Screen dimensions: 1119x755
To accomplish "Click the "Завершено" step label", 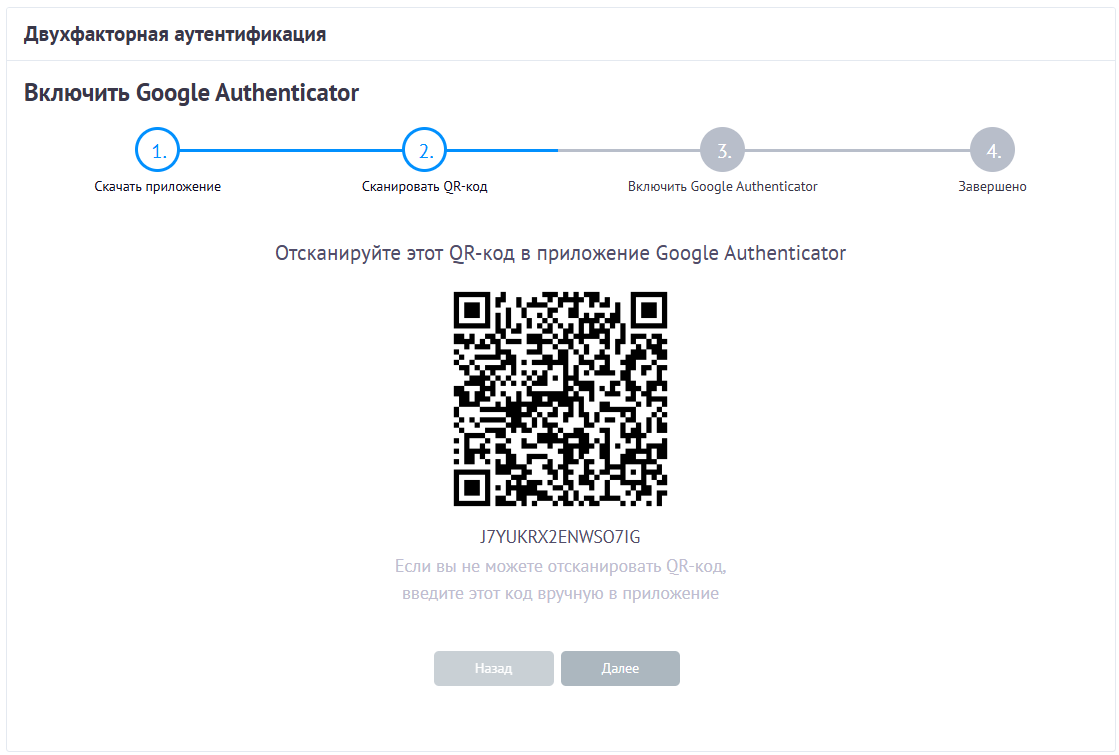I will pyautogui.click(x=992, y=187).
